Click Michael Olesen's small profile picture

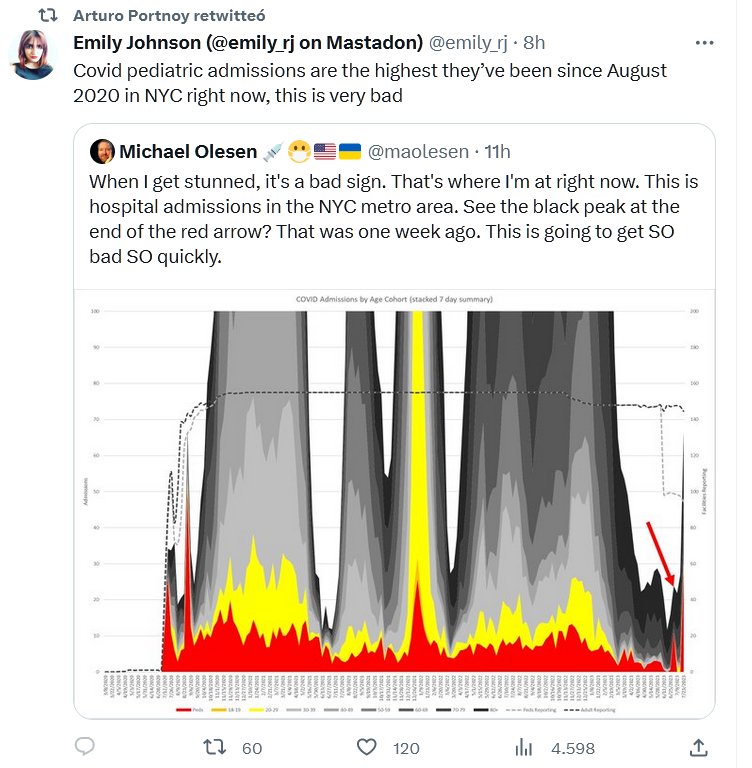pyautogui.click(x=101, y=152)
